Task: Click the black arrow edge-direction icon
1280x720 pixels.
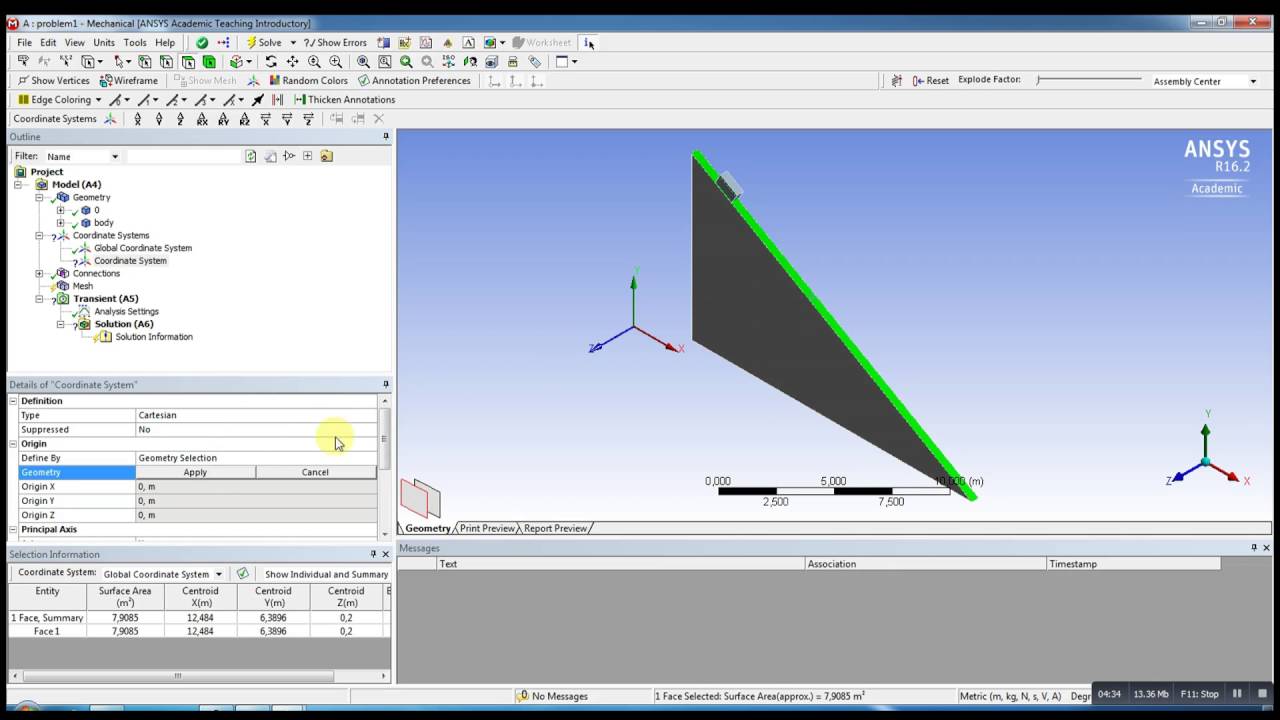Action: [x=257, y=100]
